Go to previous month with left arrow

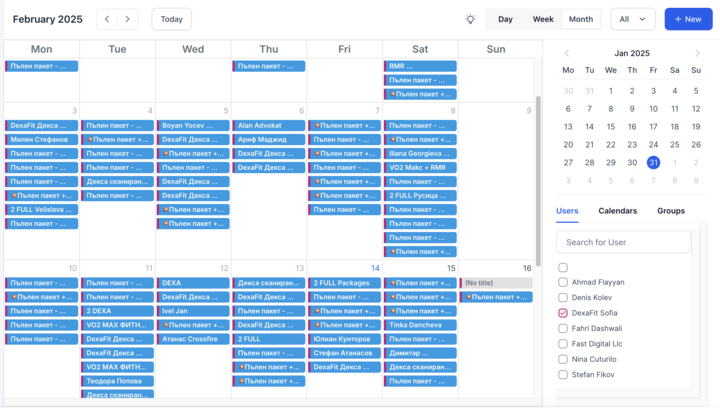(x=107, y=19)
